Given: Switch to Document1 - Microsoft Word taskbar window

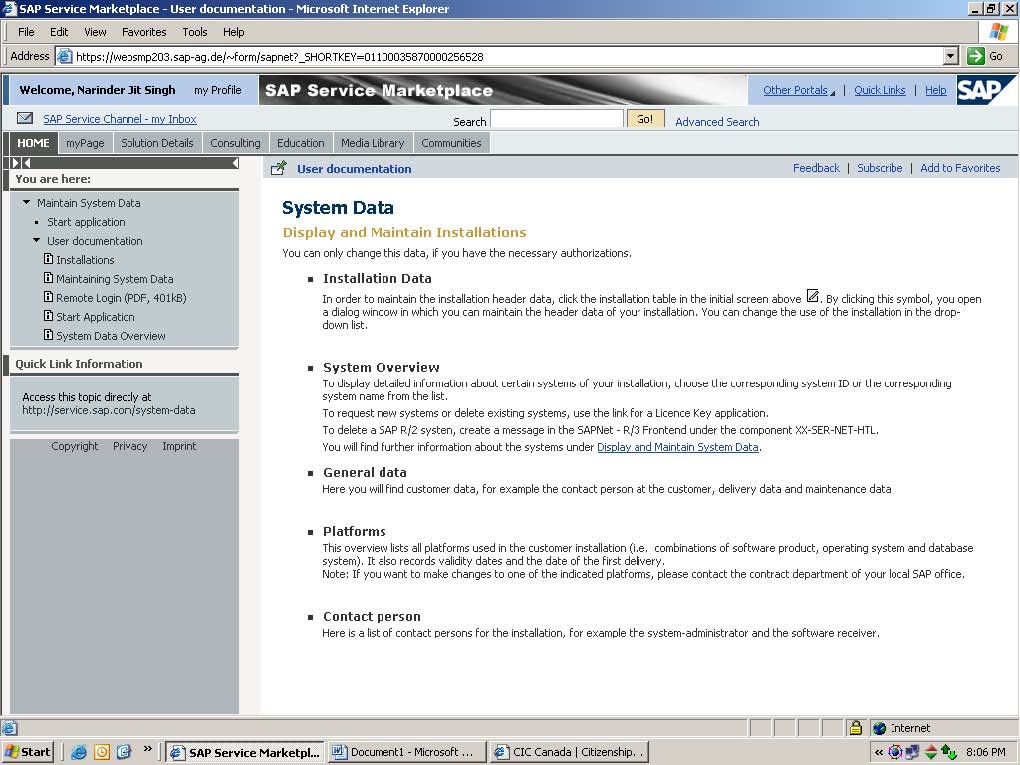Looking at the screenshot, I should pyautogui.click(x=408, y=752).
